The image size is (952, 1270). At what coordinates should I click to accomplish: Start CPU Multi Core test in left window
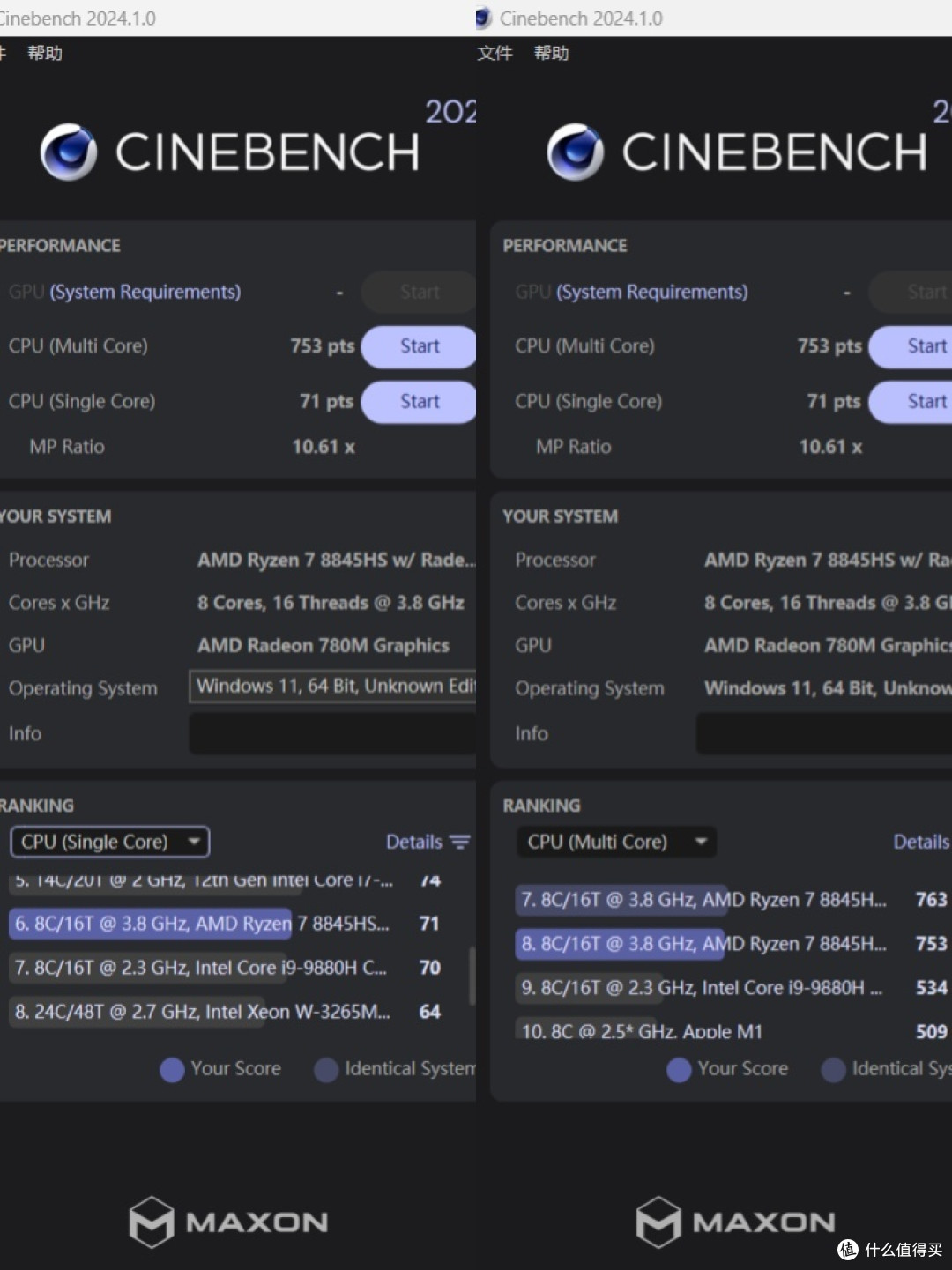420,346
